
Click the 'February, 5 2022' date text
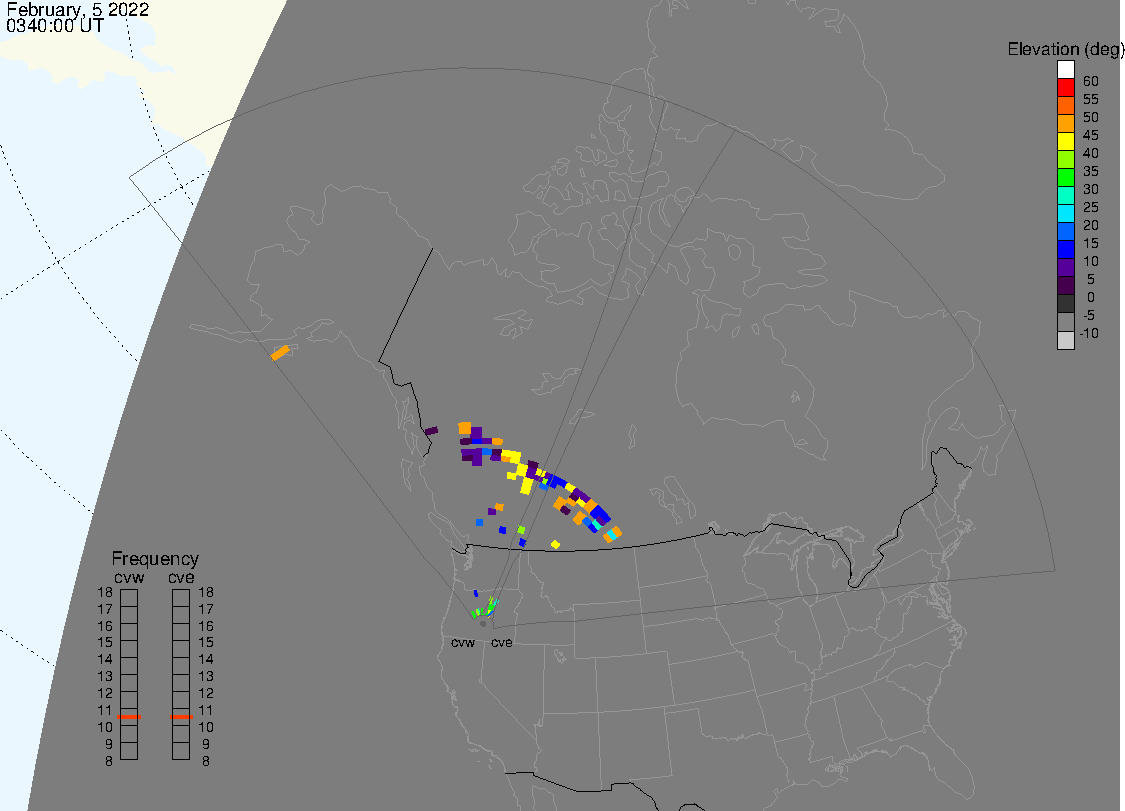77,9
